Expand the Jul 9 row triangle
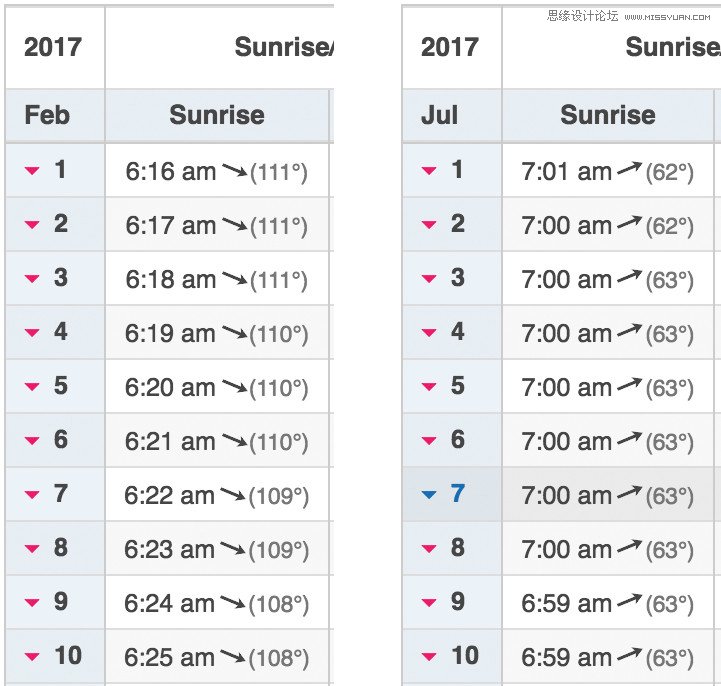 pyautogui.click(x=429, y=603)
